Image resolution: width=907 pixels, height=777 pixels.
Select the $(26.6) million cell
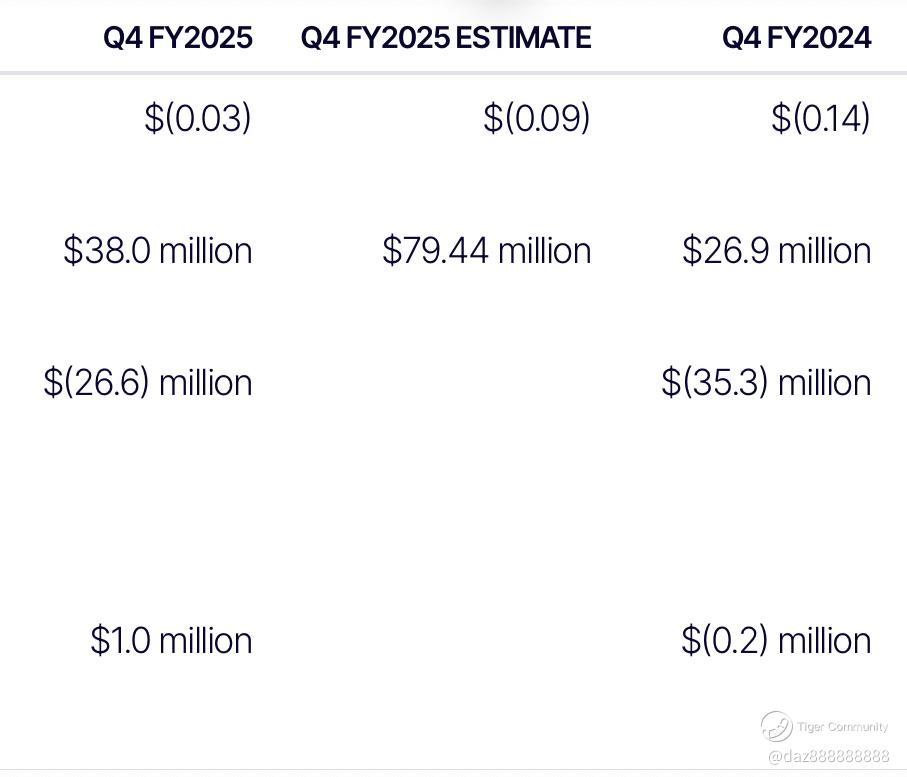pos(148,382)
